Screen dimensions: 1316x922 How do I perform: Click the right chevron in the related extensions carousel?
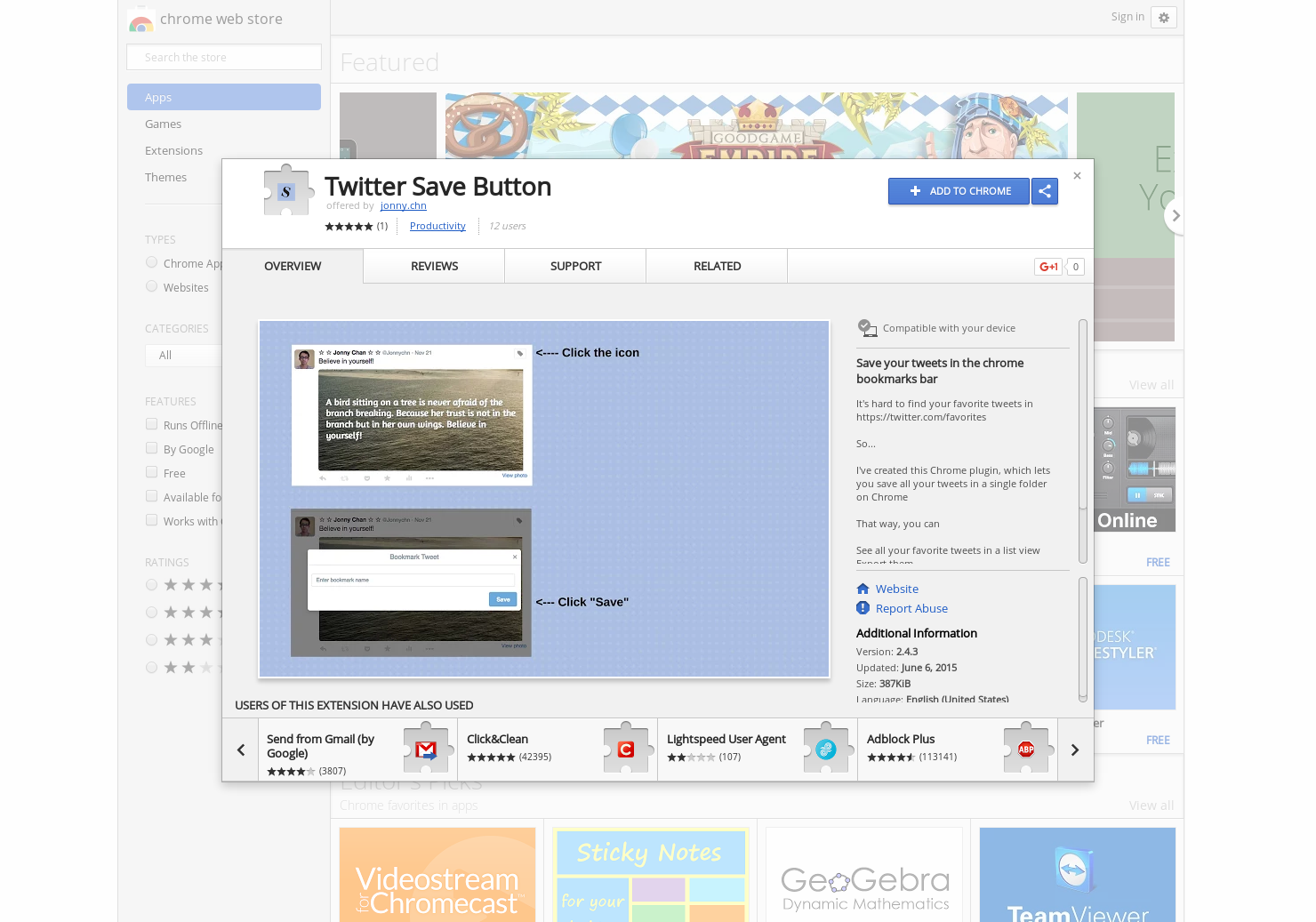1075,749
